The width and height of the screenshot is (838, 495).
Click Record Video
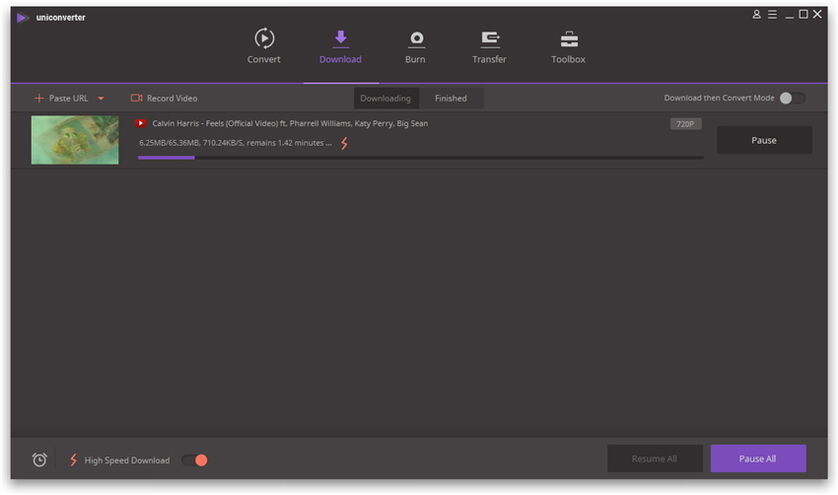pos(164,98)
